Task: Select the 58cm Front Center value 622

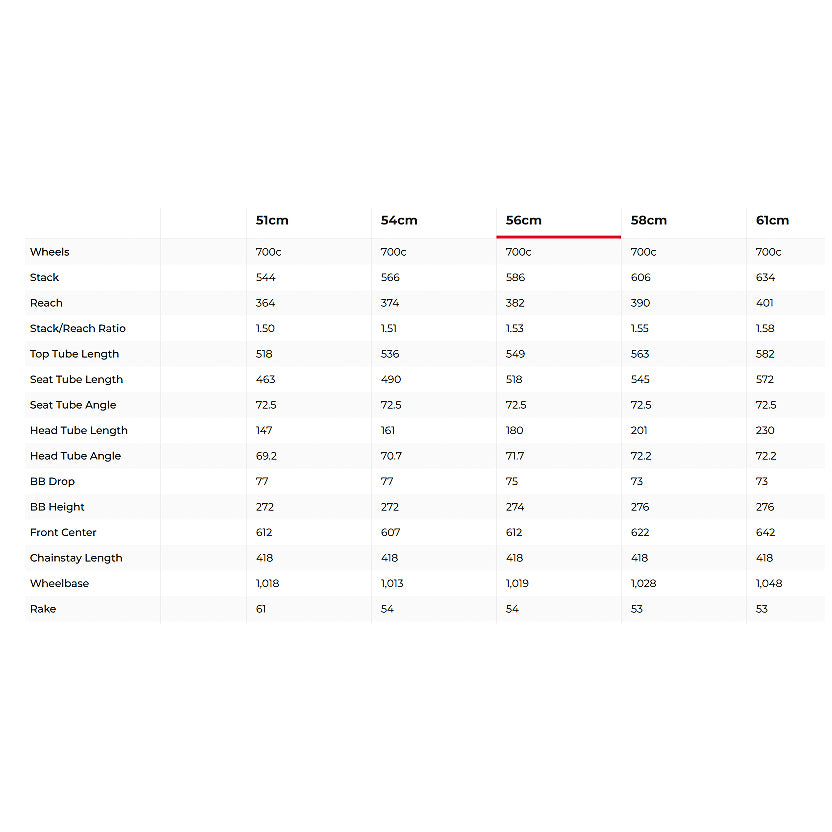Action: [641, 532]
